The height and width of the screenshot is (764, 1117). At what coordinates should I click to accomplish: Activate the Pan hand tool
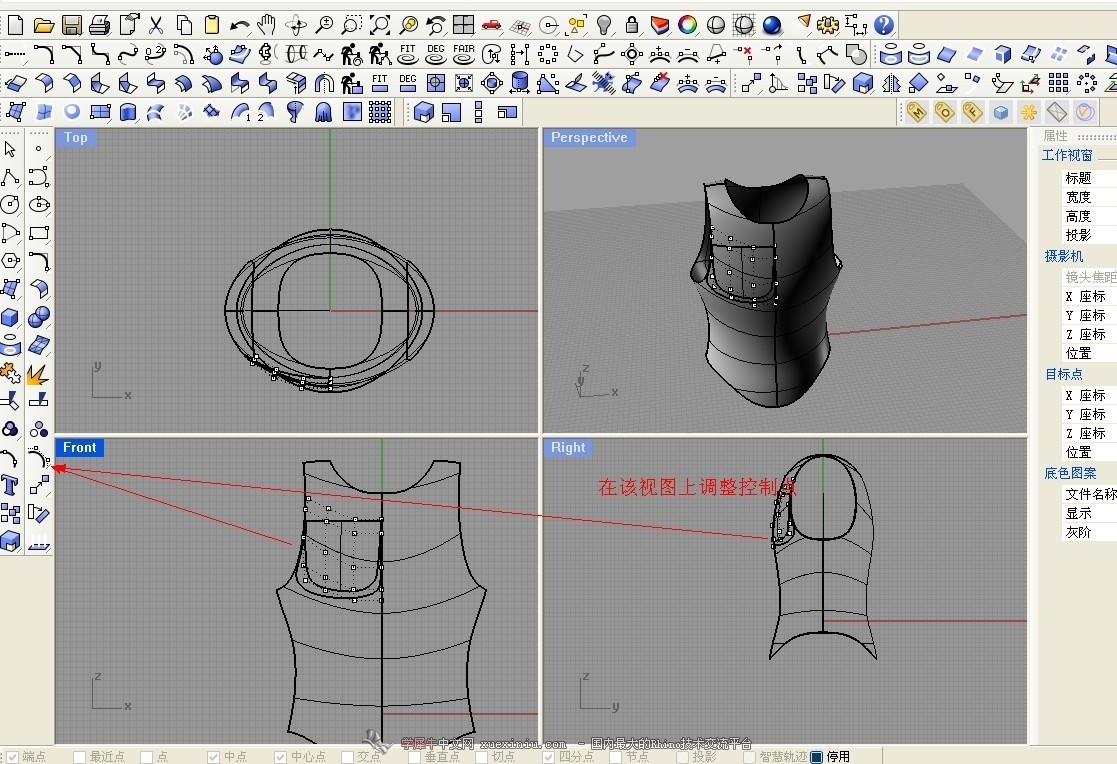266,26
